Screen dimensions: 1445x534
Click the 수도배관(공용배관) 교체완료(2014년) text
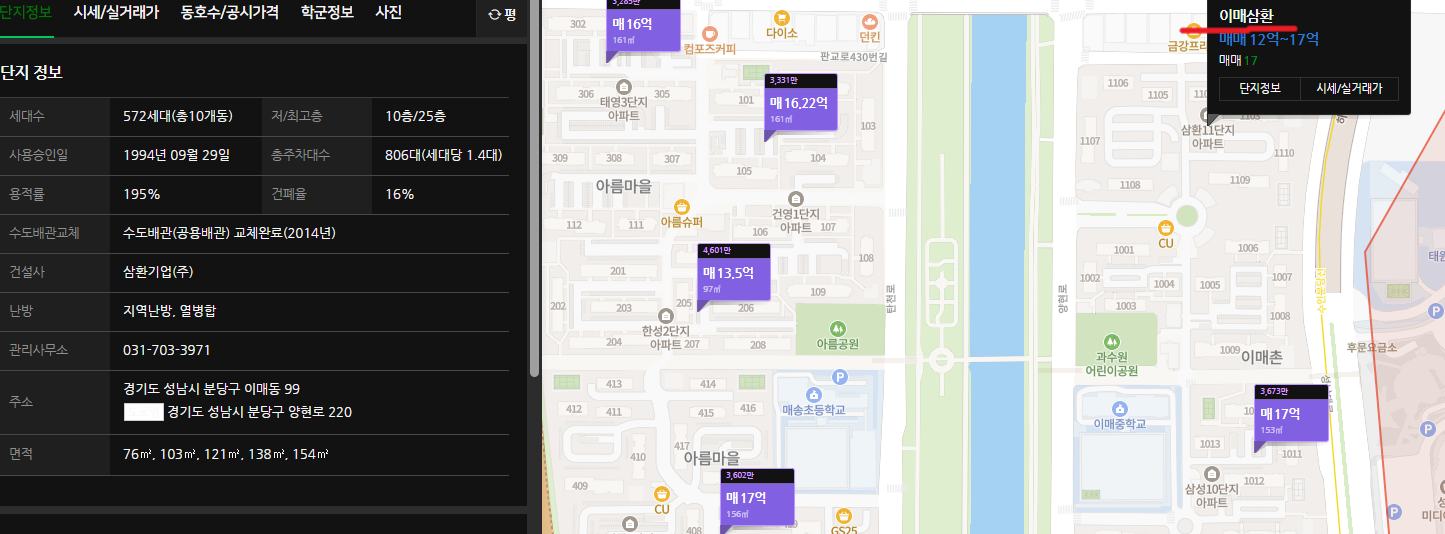[x=229, y=233]
